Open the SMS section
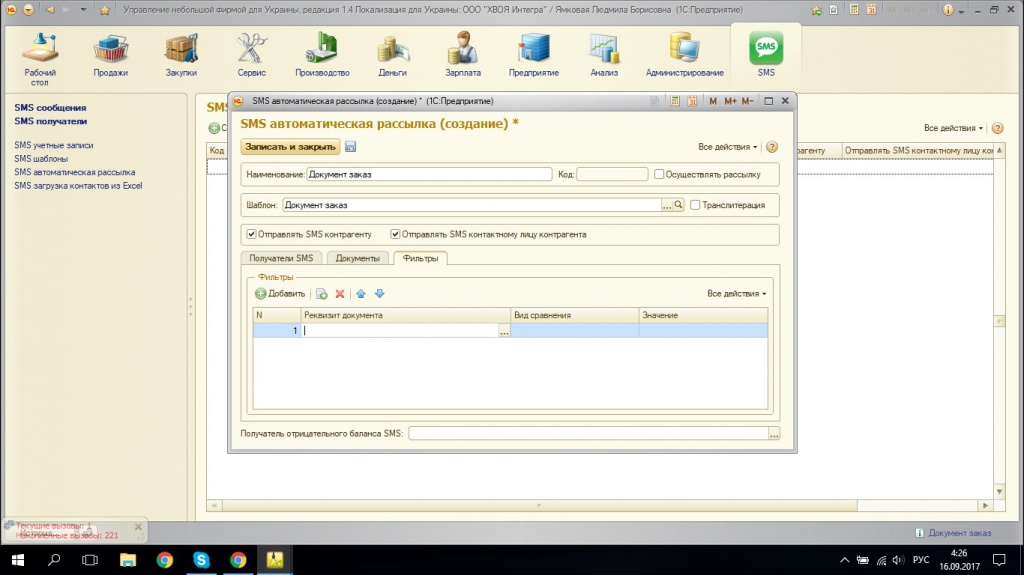 (766, 57)
